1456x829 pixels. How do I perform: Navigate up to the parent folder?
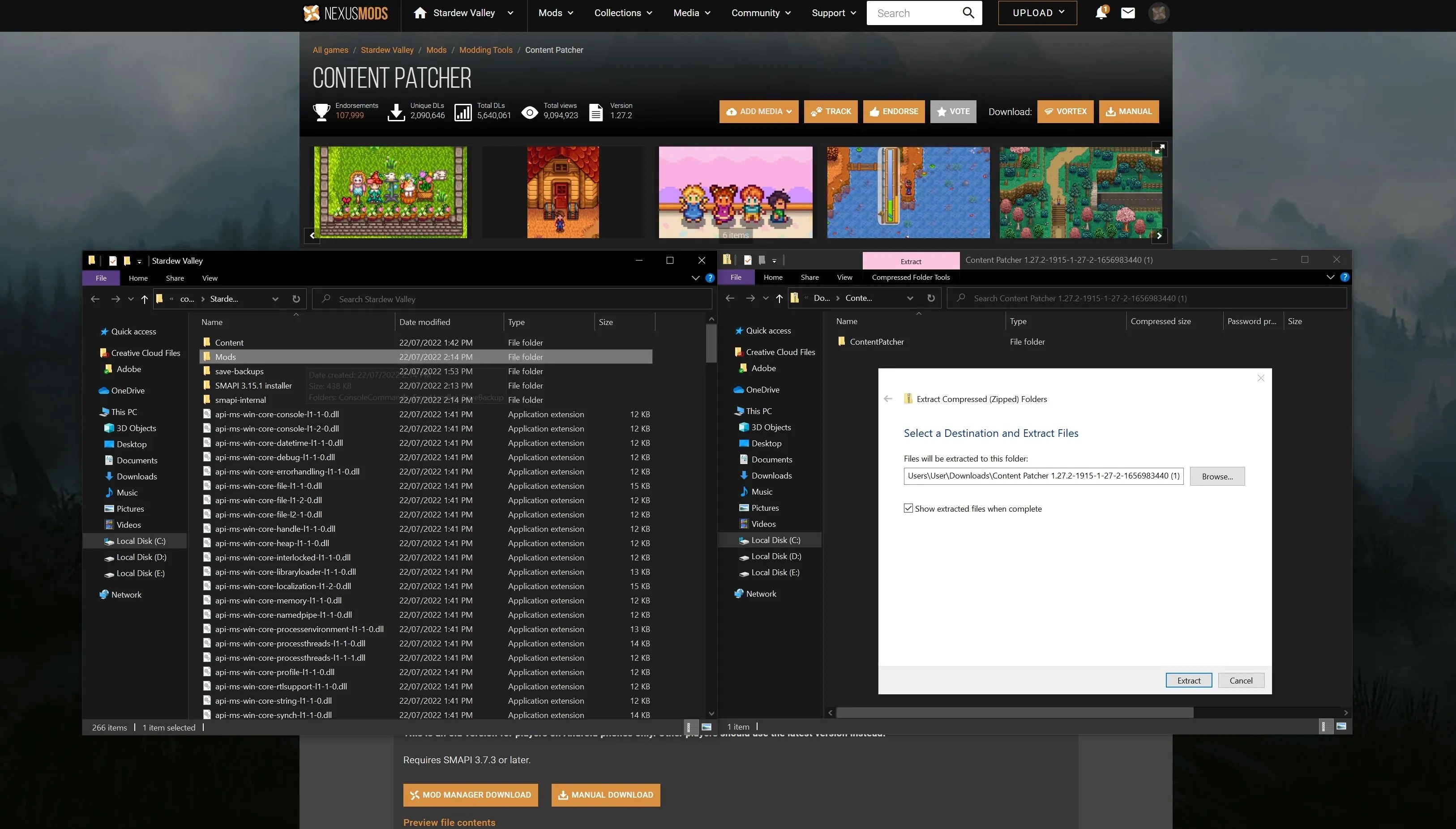[x=144, y=299]
